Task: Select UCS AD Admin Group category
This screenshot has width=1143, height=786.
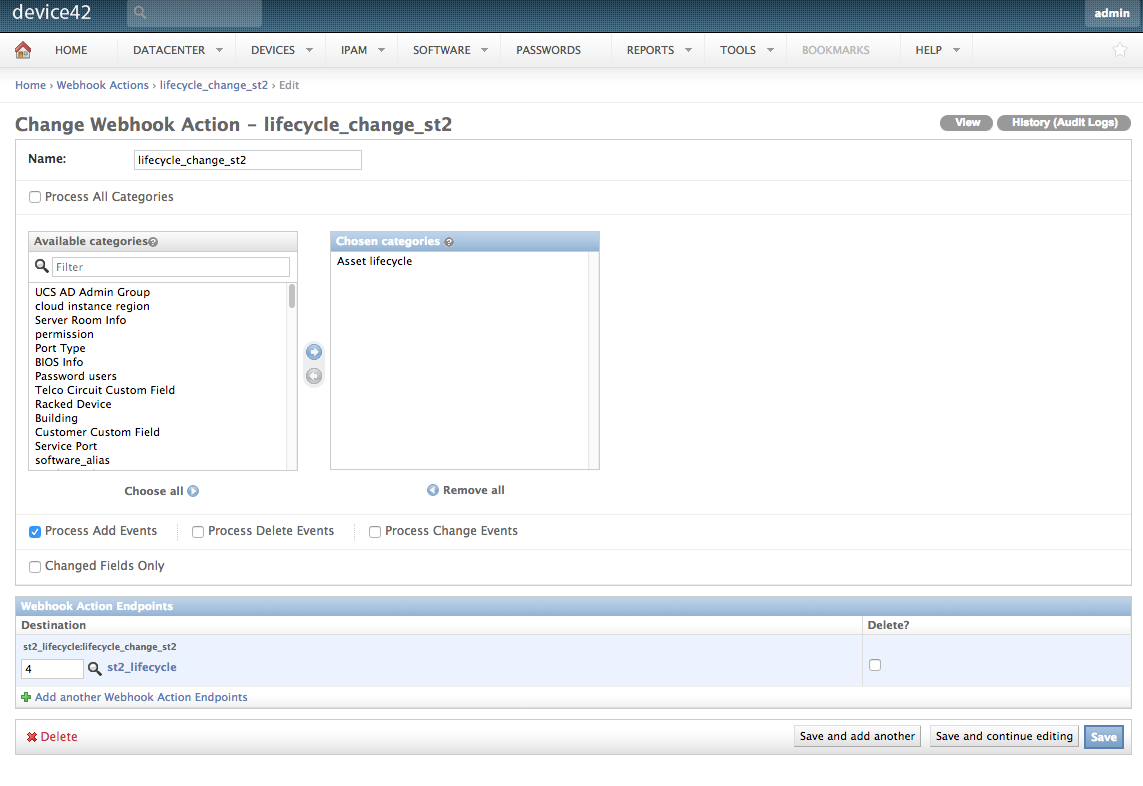Action: click(x=93, y=292)
